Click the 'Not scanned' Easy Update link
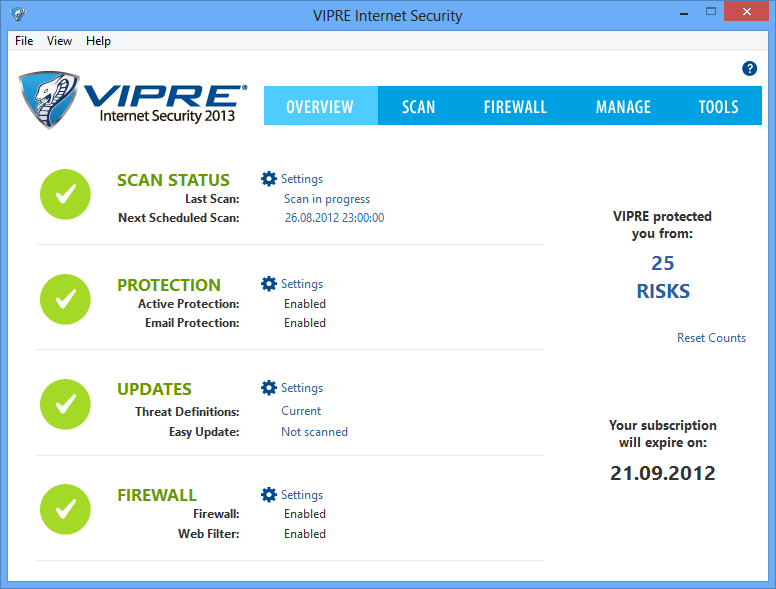This screenshot has height=589, width=776. tap(314, 432)
